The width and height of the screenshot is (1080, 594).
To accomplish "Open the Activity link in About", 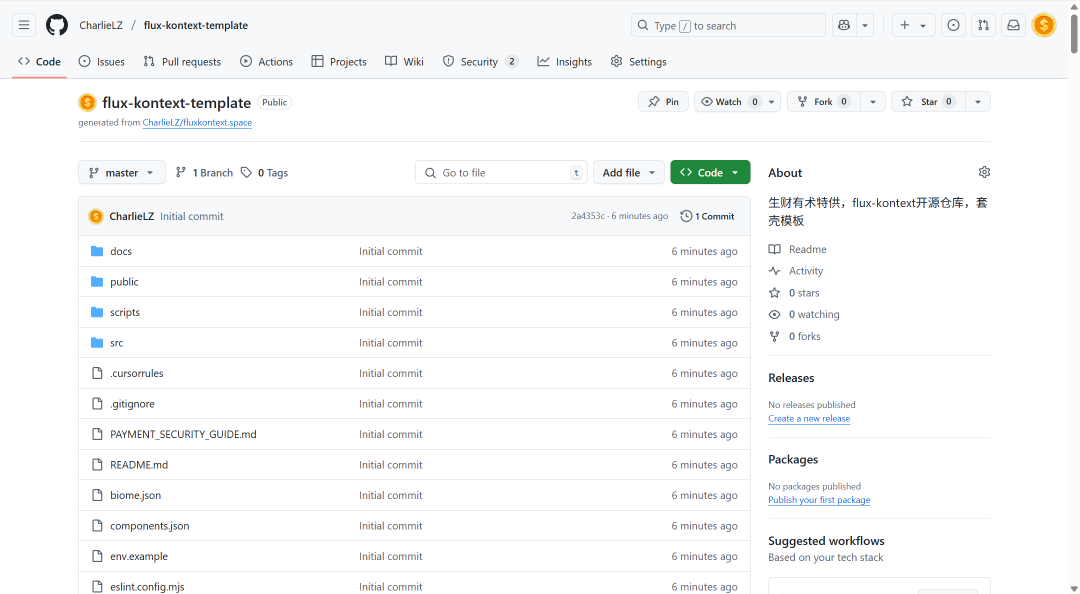I will (796, 271).
